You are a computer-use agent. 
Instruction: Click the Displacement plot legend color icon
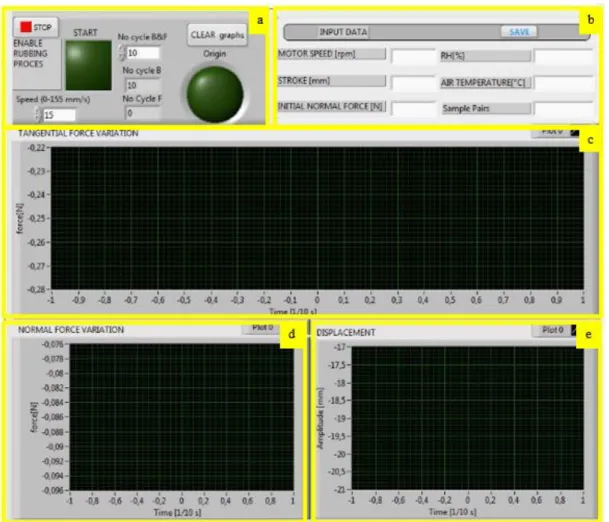pyautogui.click(x=574, y=331)
